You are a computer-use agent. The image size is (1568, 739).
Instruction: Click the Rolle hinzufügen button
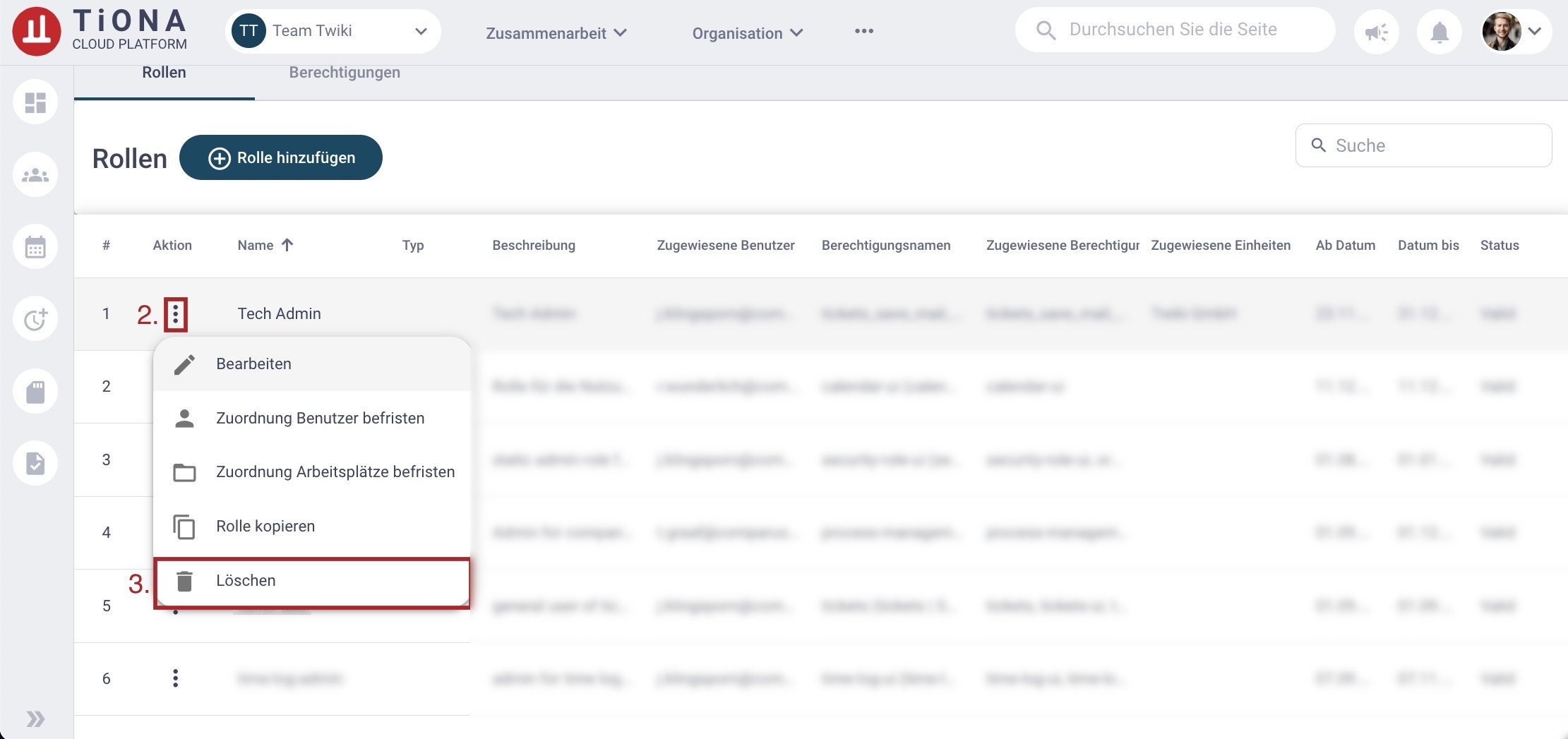tap(281, 157)
